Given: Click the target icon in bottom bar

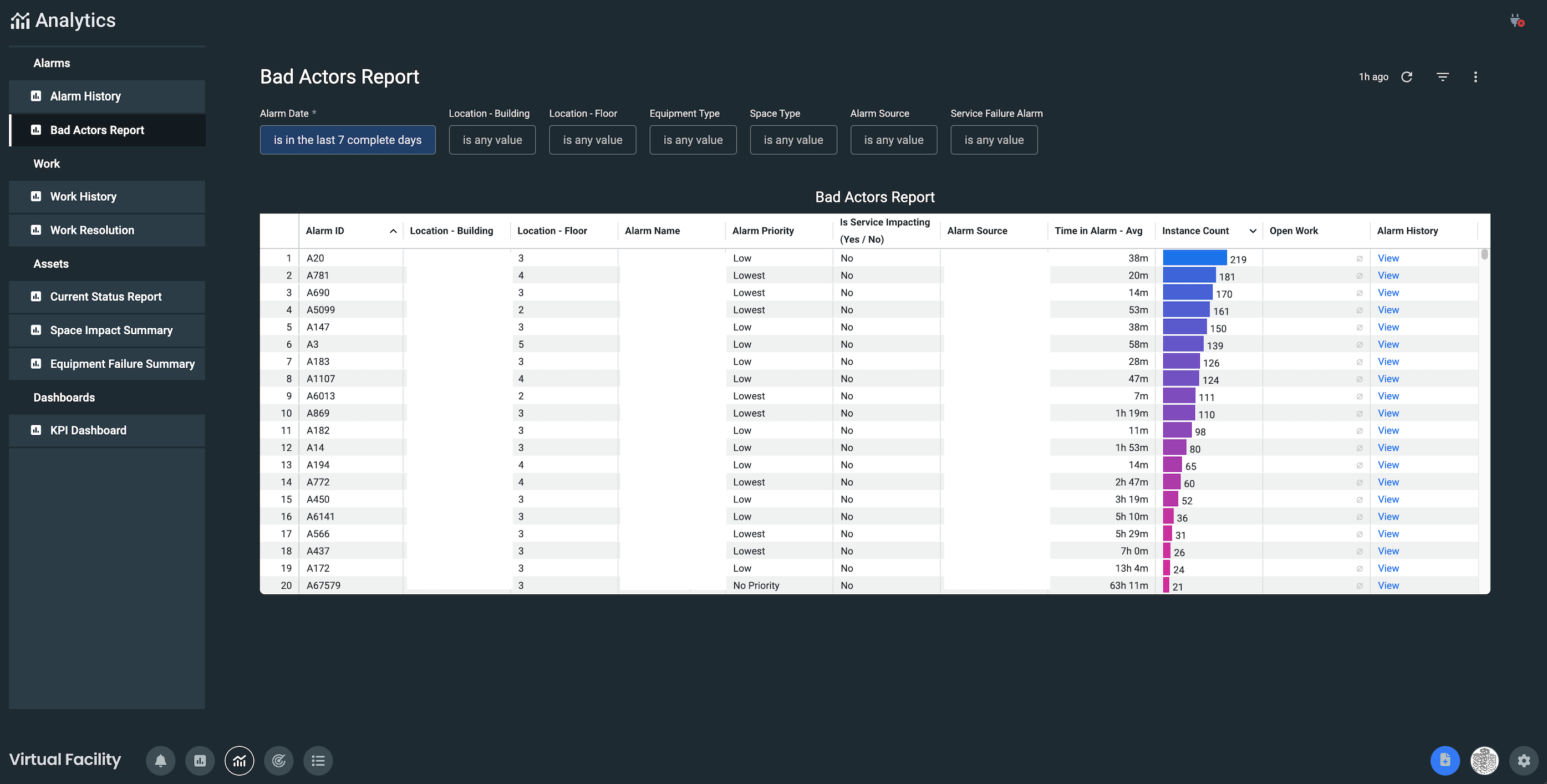Looking at the screenshot, I should point(279,761).
